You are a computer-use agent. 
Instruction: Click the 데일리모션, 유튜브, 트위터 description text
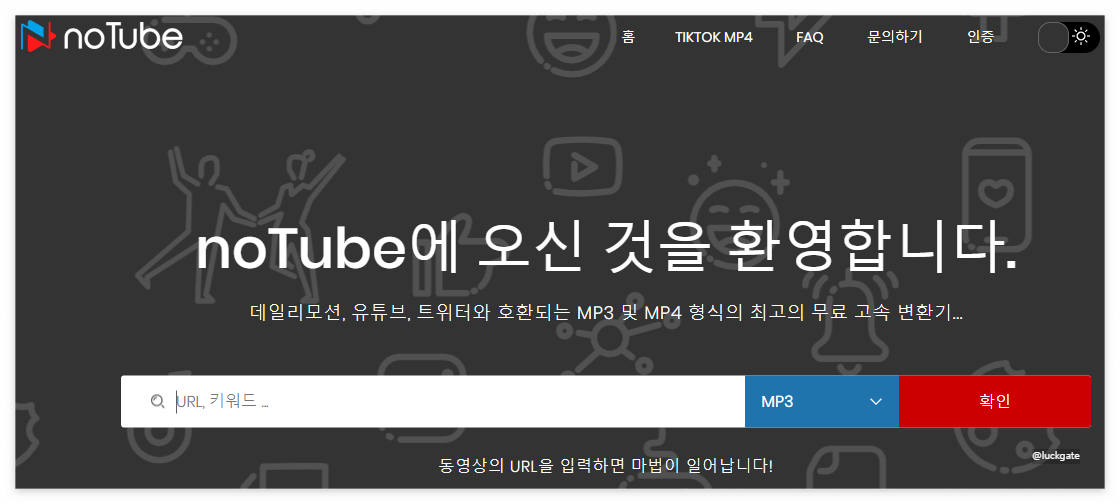click(606, 313)
